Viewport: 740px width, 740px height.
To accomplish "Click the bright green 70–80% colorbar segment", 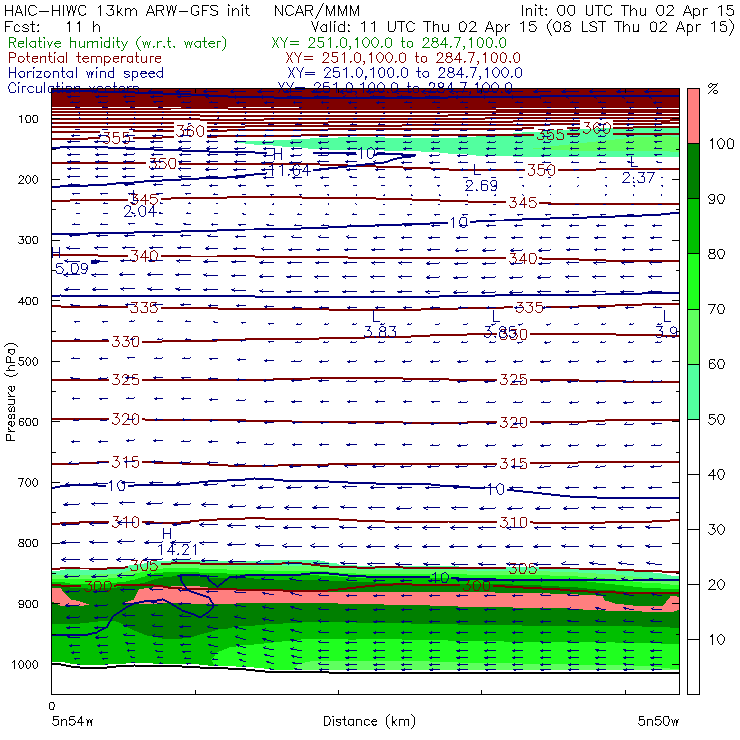I will point(693,281).
